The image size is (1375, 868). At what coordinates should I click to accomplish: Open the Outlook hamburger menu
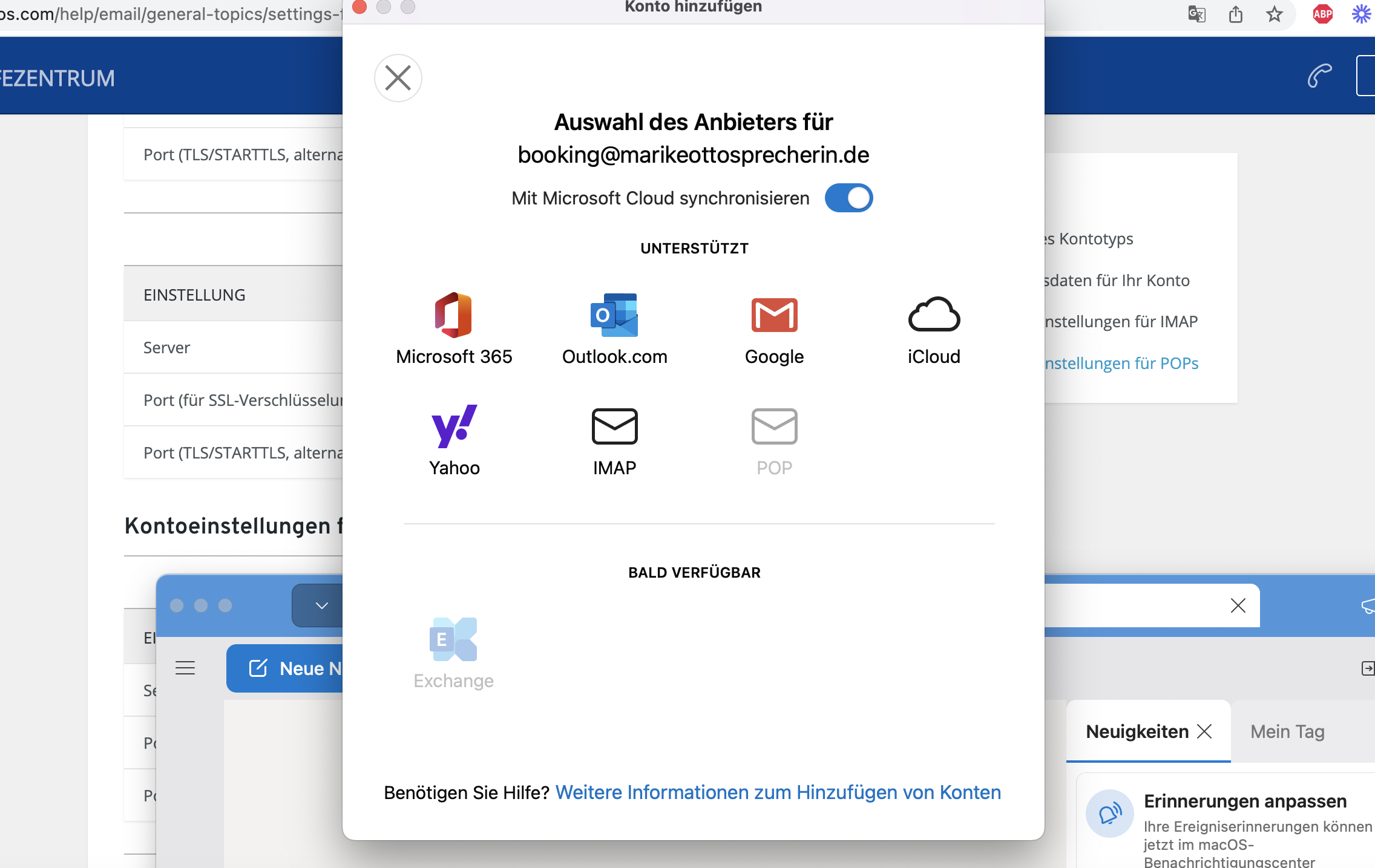[x=185, y=668]
